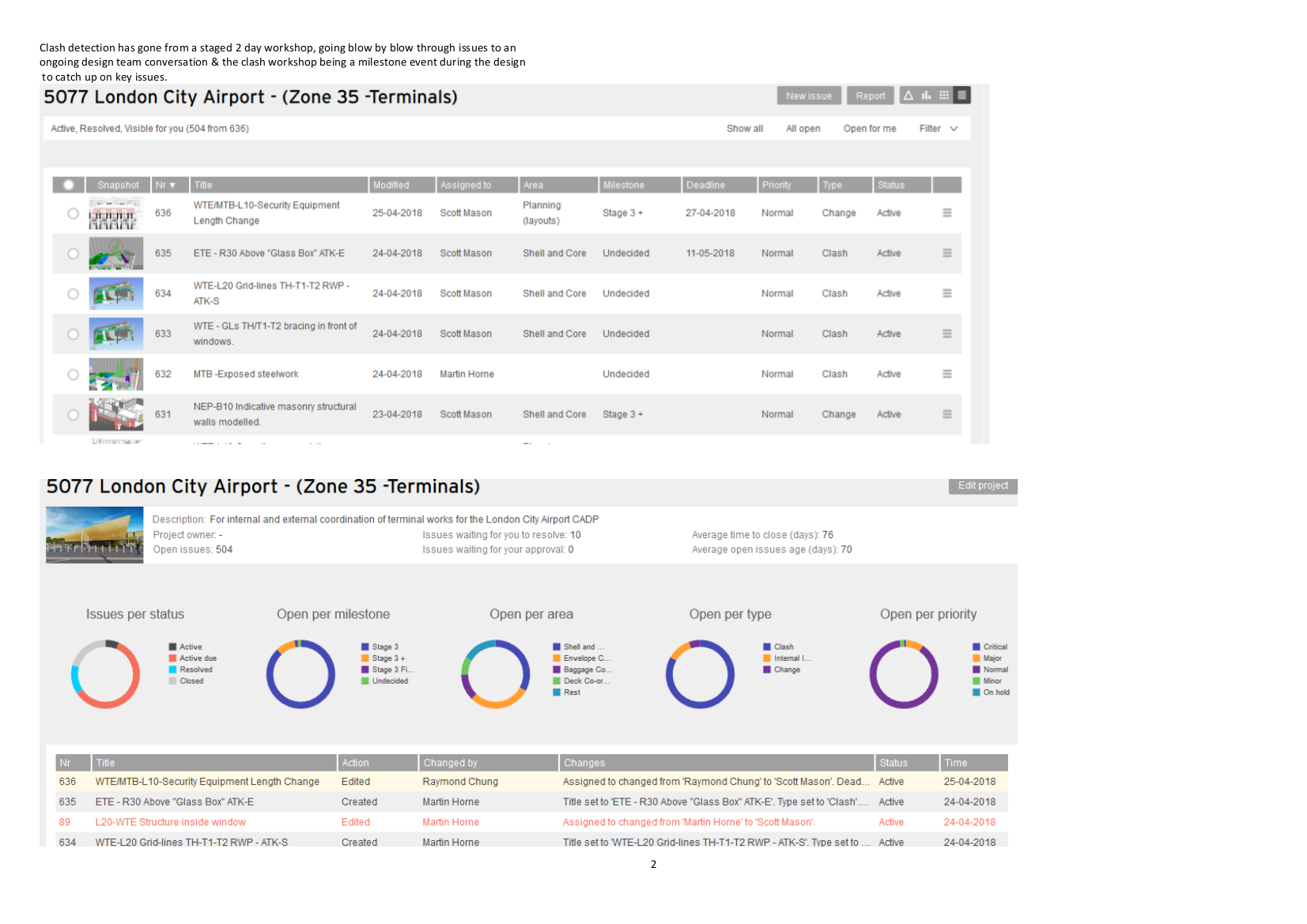The width and height of the screenshot is (1307, 924).
Task: Sort by the Nr column arrow
Action: click(172, 186)
